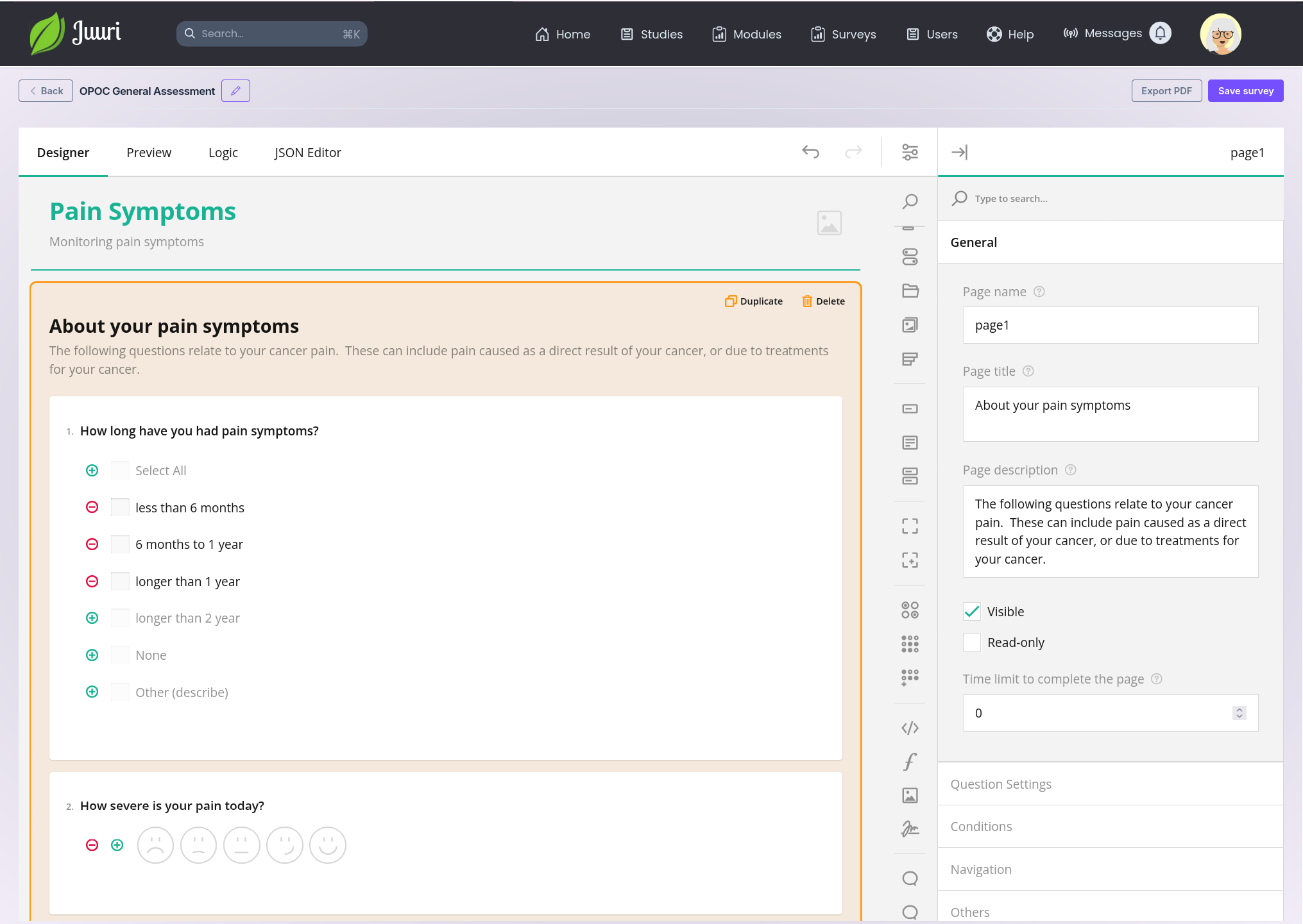The width and height of the screenshot is (1303, 924).
Task: Go Back to previous screen
Action: [46, 91]
